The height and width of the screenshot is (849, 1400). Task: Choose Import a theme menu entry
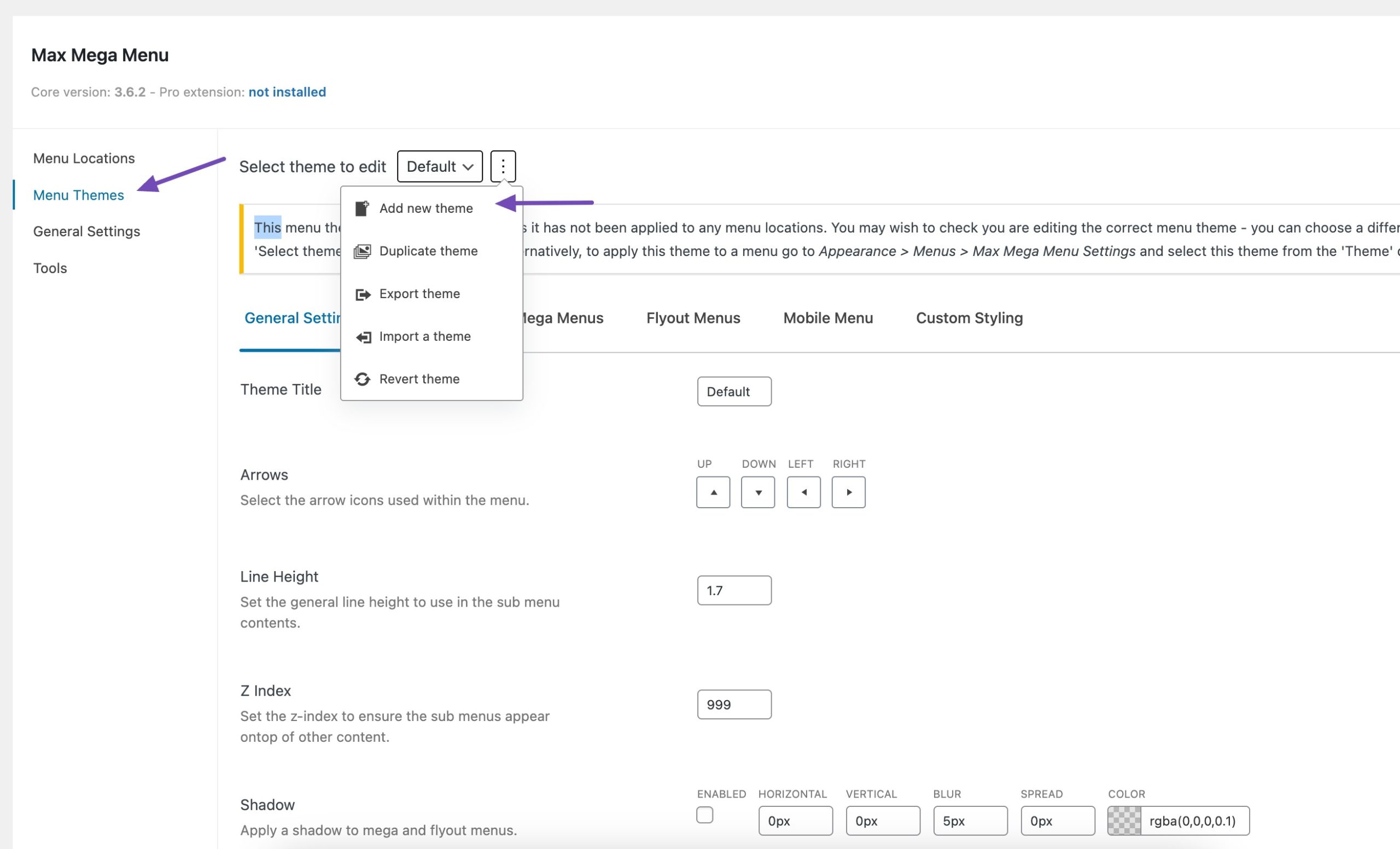click(x=431, y=336)
